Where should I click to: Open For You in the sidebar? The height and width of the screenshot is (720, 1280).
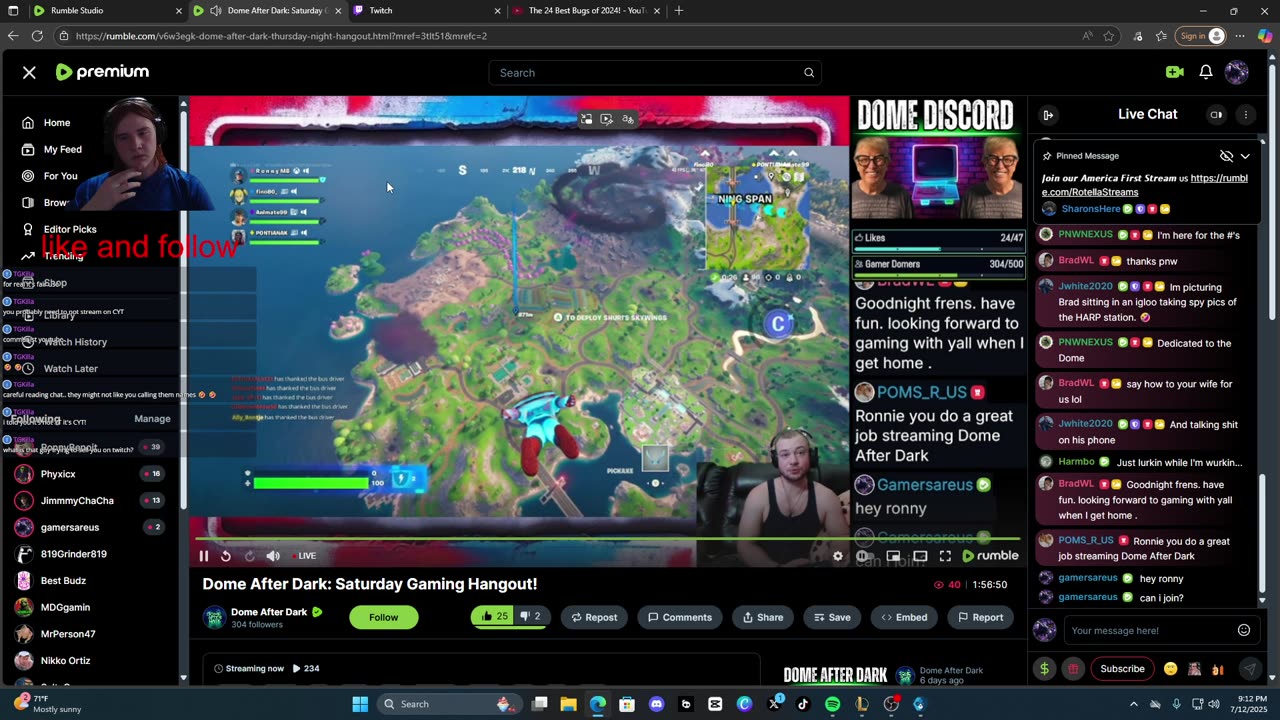[x=60, y=176]
